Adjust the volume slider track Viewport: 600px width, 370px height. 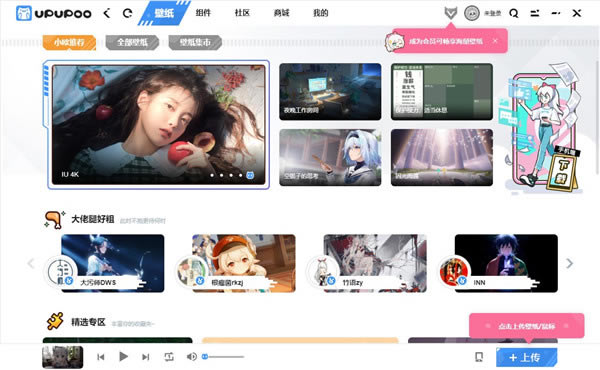[x=223, y=357]
